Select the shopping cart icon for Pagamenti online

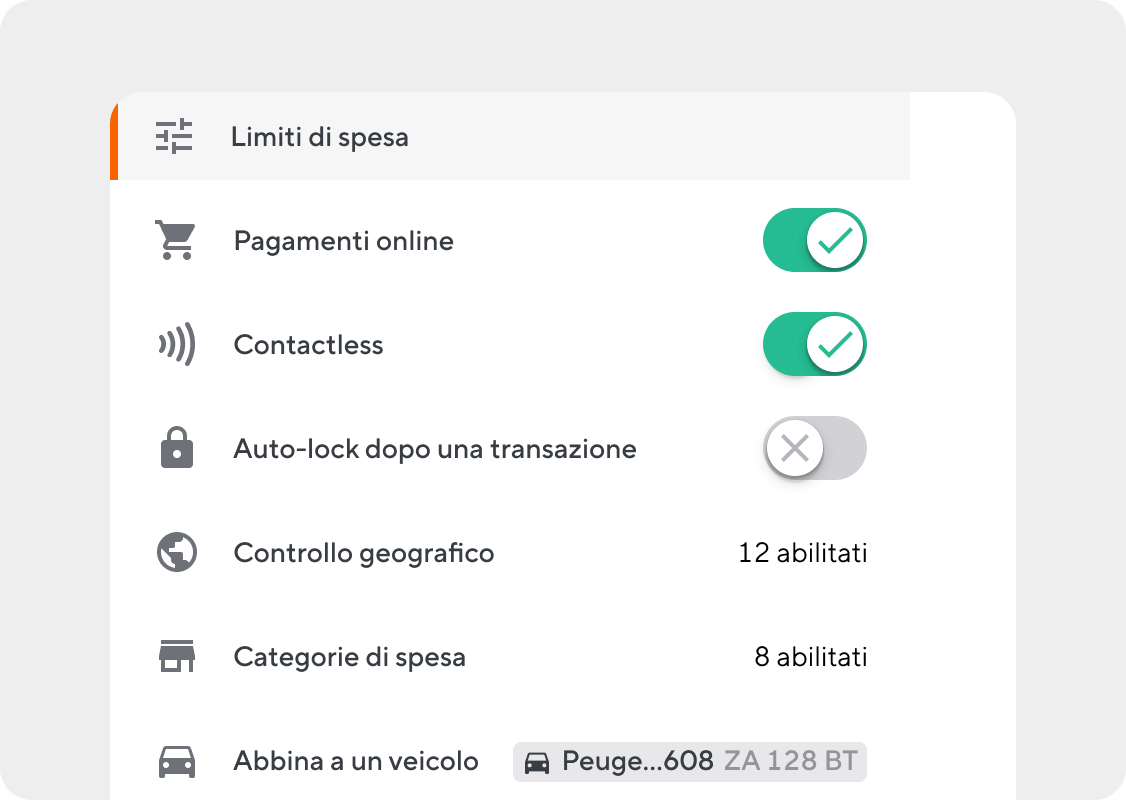tap(174, 240)
